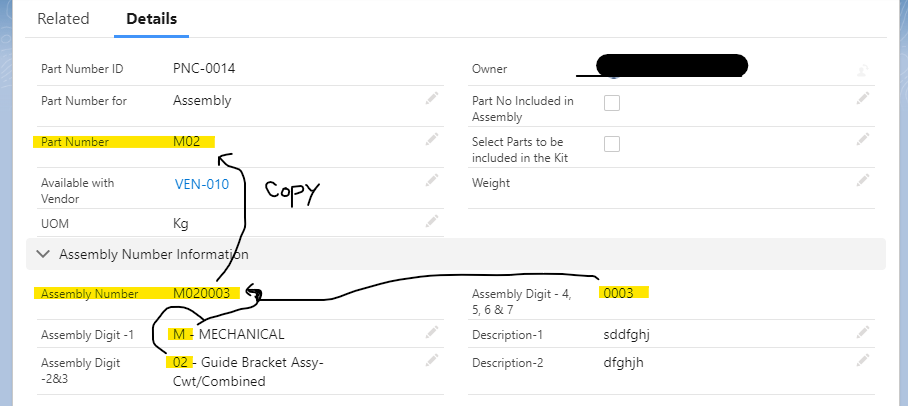This screenshot has height=406, width=908.
Task: Edit the Description-1 field
Action: point(862,332)
